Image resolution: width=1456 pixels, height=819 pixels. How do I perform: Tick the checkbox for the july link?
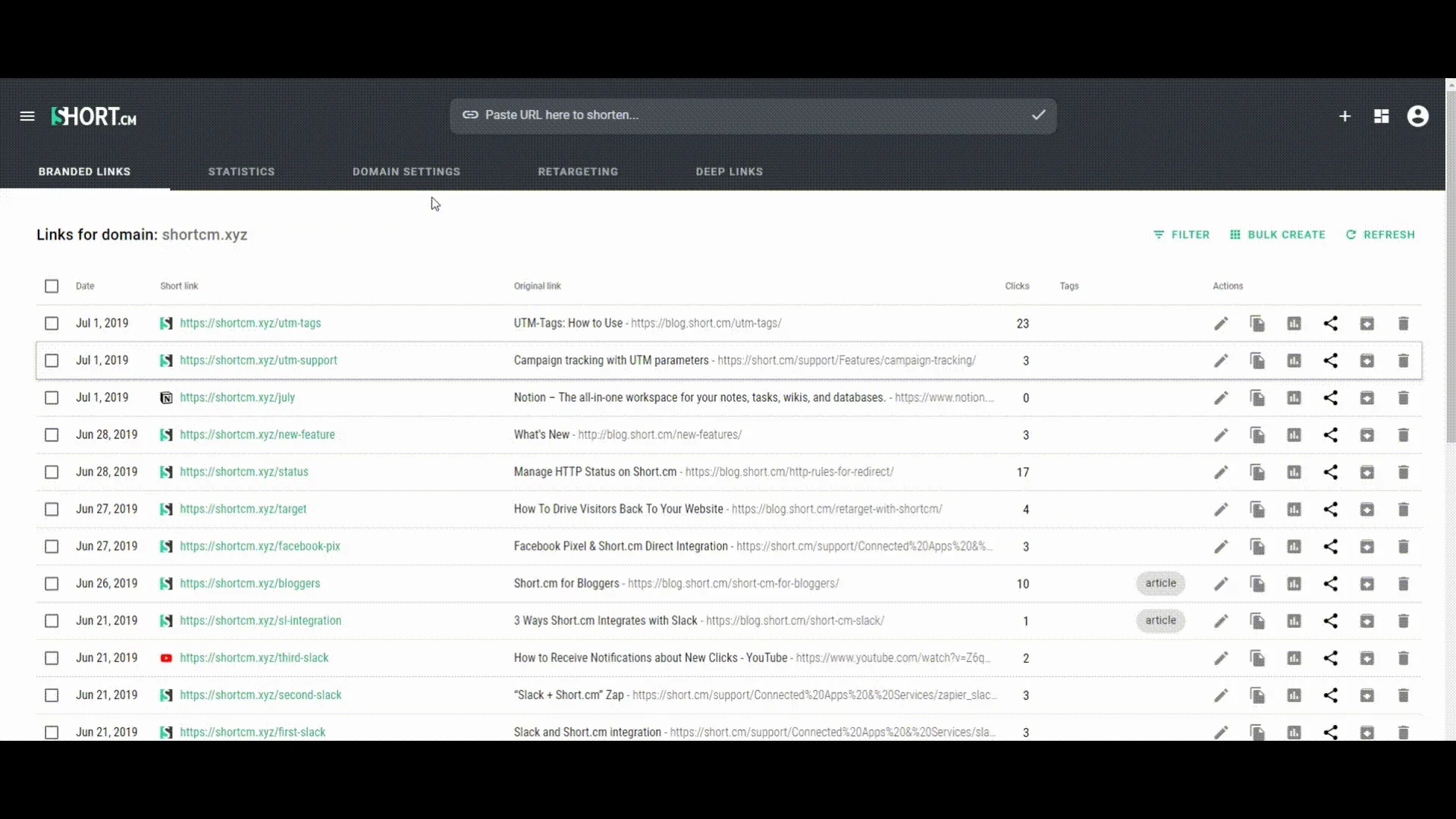[52, 397]
